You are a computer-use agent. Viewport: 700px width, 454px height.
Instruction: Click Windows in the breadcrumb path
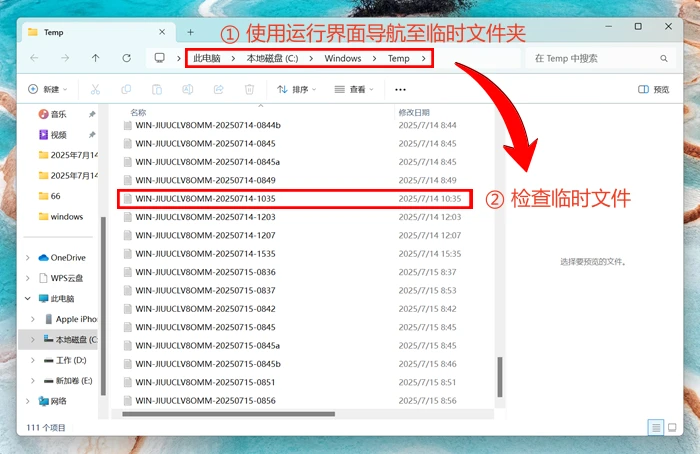coord(343,58)
